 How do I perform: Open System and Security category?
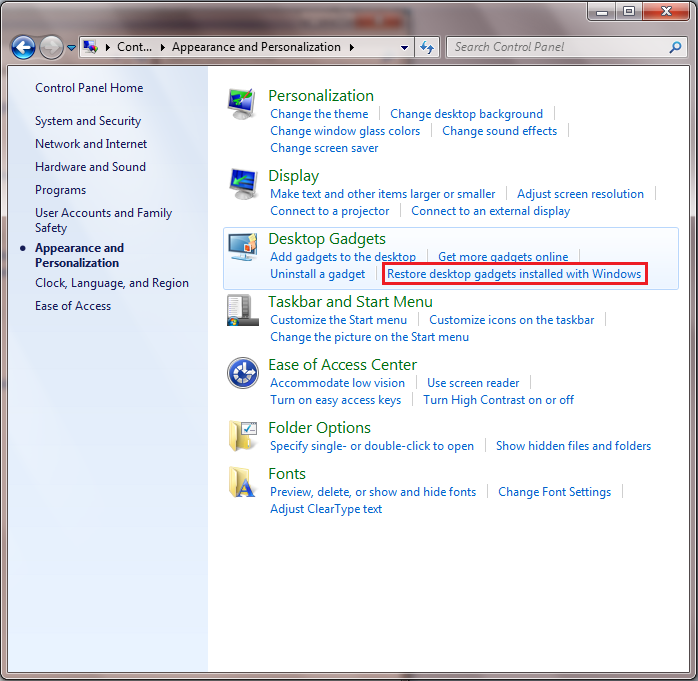[x=88, y=121]
